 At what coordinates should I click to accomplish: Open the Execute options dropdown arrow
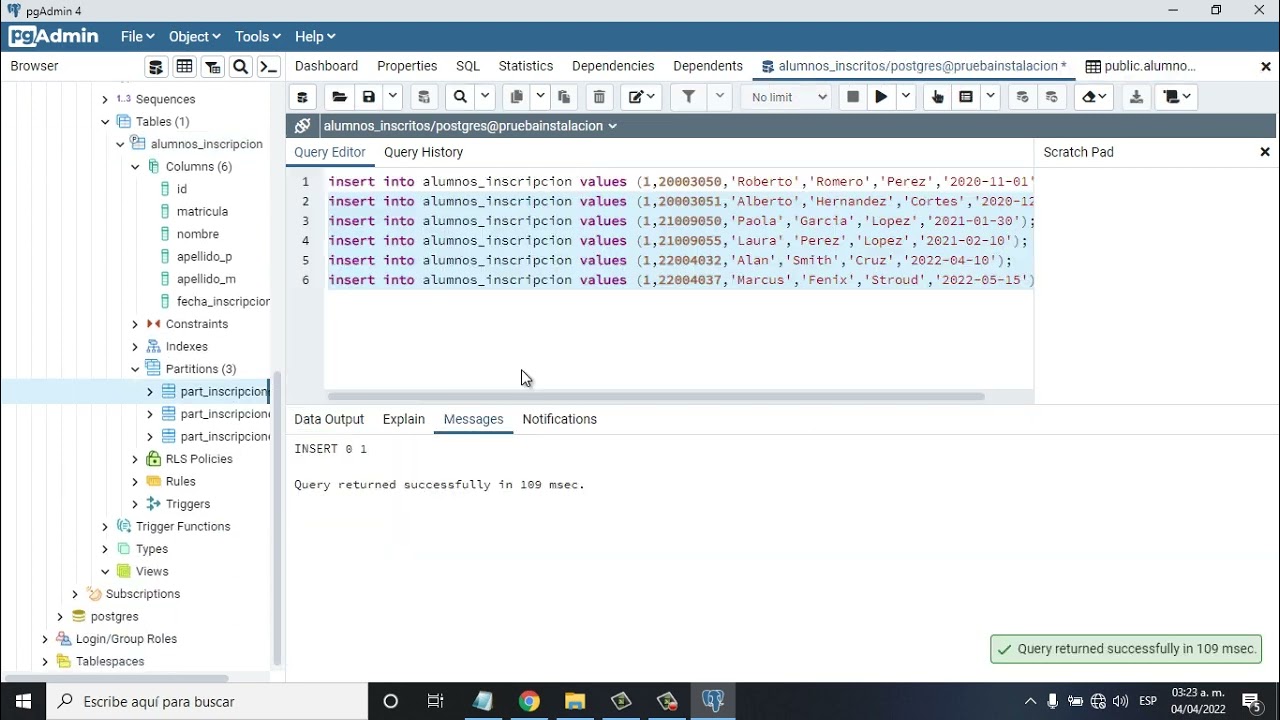[x=906, y=97]
